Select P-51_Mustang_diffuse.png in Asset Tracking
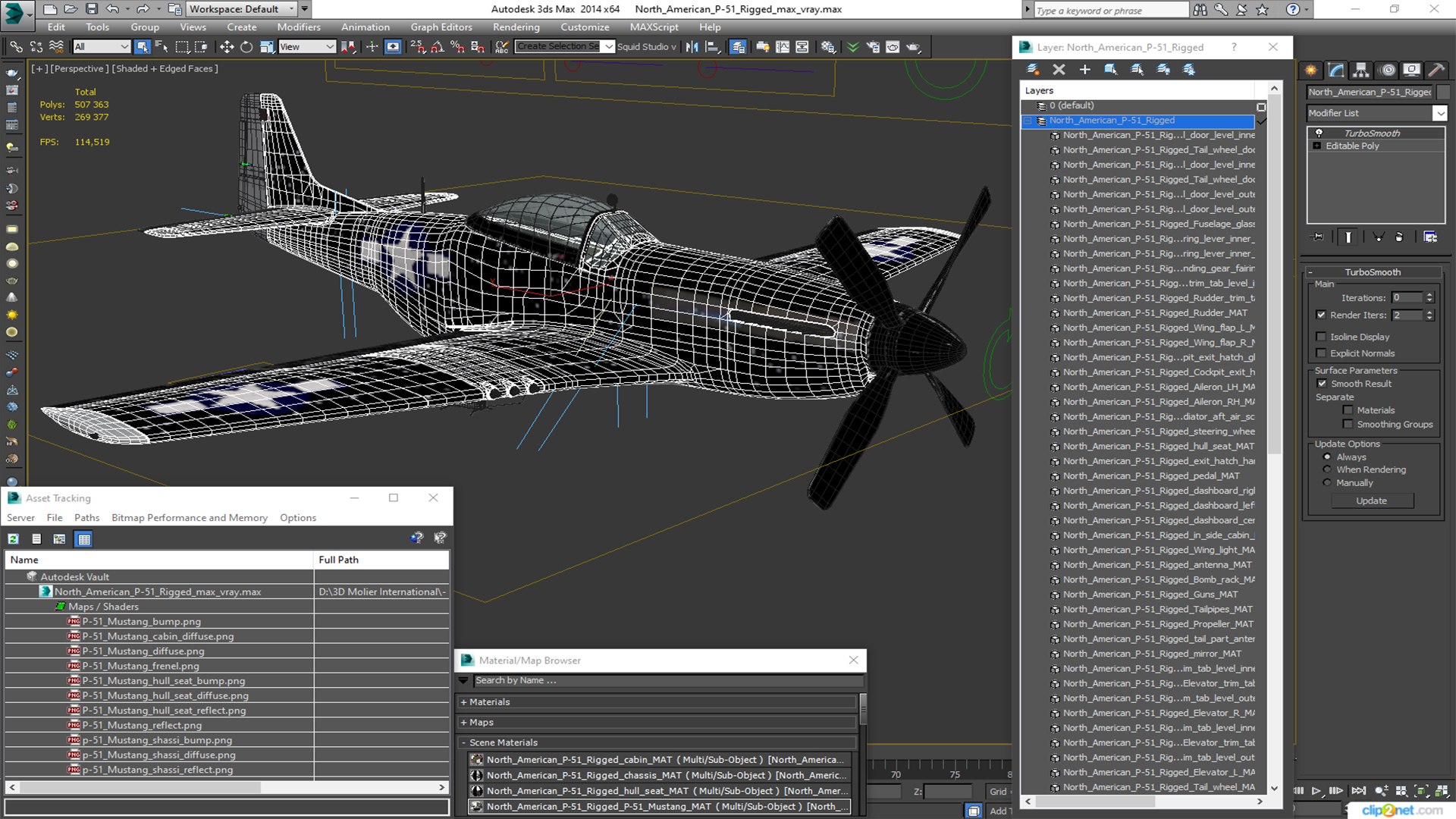 coord(143,651)
